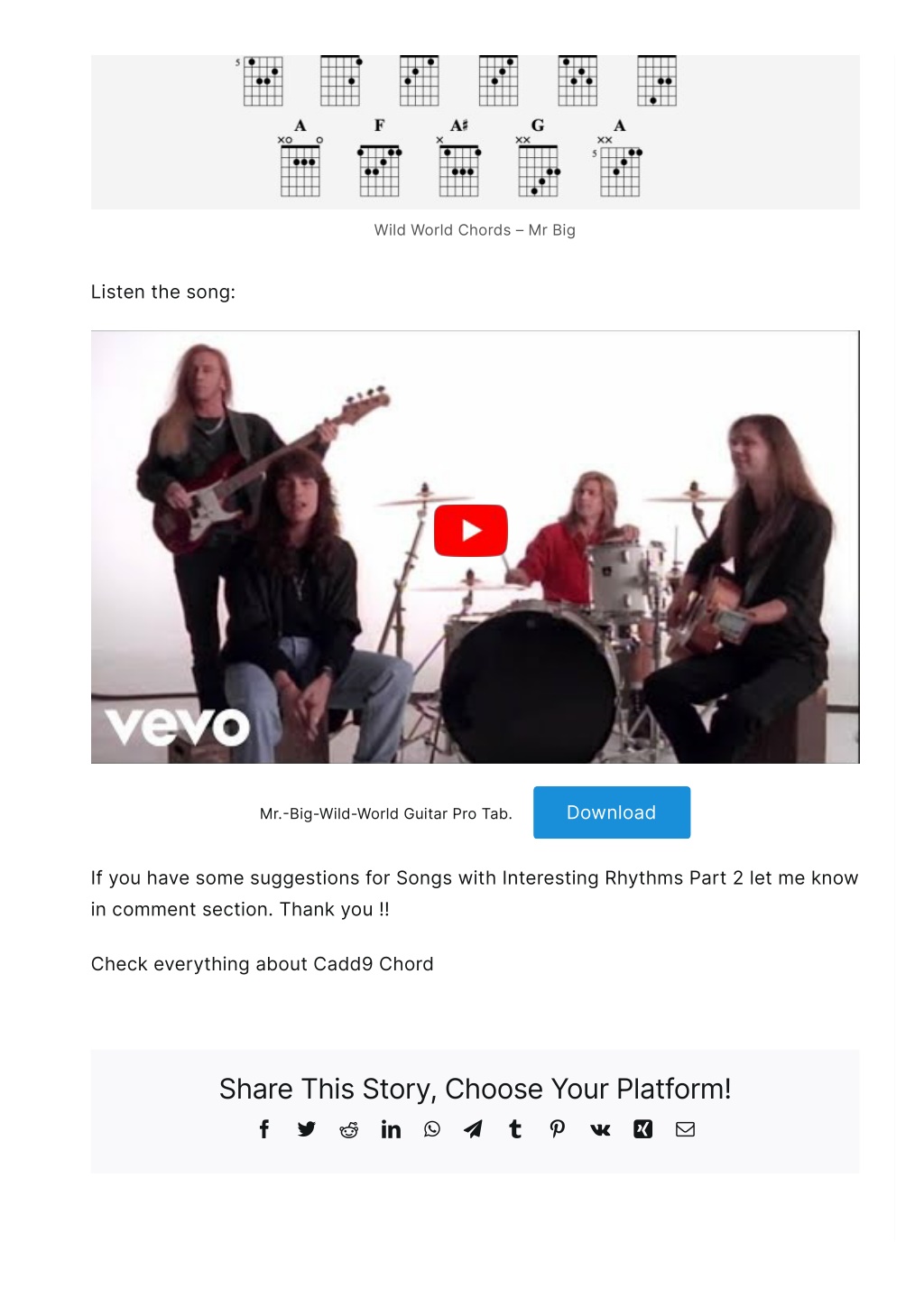Viewport: 924px width, 1308px height.
Task: Share this story on Facebook
Action: (264, 1129)
